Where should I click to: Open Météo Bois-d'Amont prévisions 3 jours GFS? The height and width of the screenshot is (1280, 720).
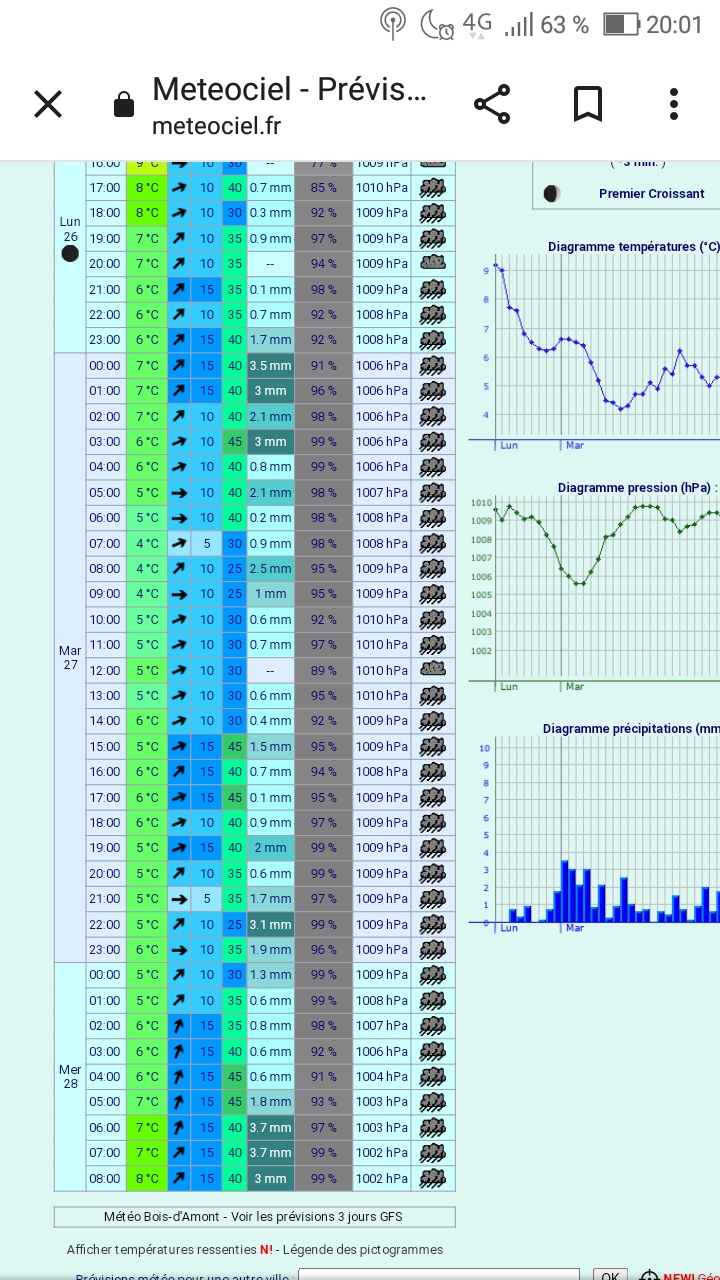254,1217
